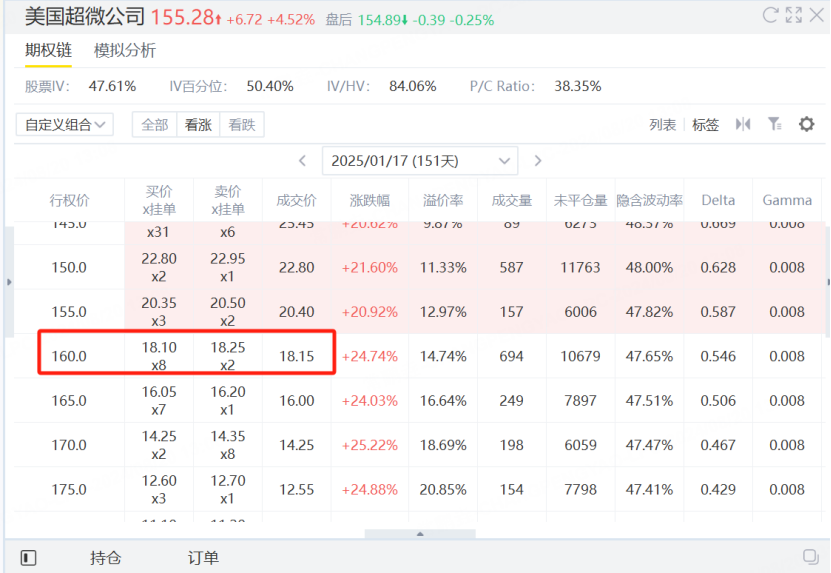The width and height of the screenshot is (831, 573).
Task: Click the Delta value 0.506
Action: coord(718,401)
